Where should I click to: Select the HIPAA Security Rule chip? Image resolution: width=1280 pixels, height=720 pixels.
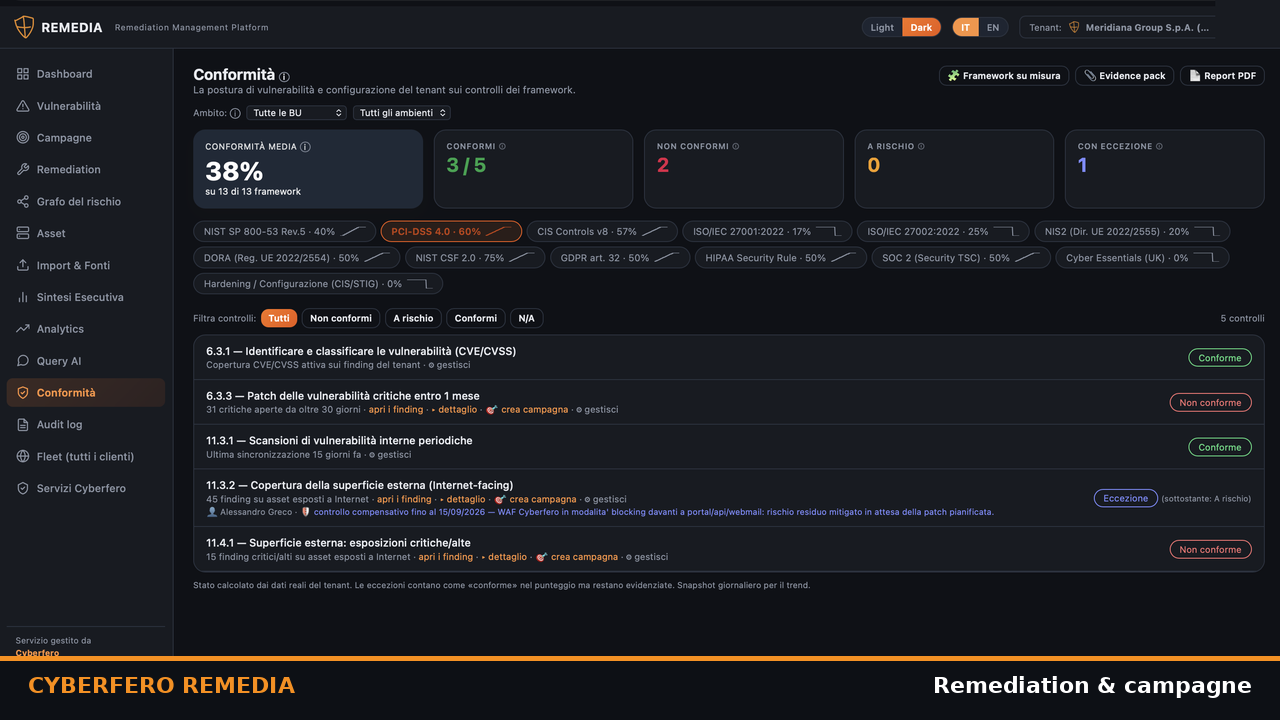(x=780, y=258)
